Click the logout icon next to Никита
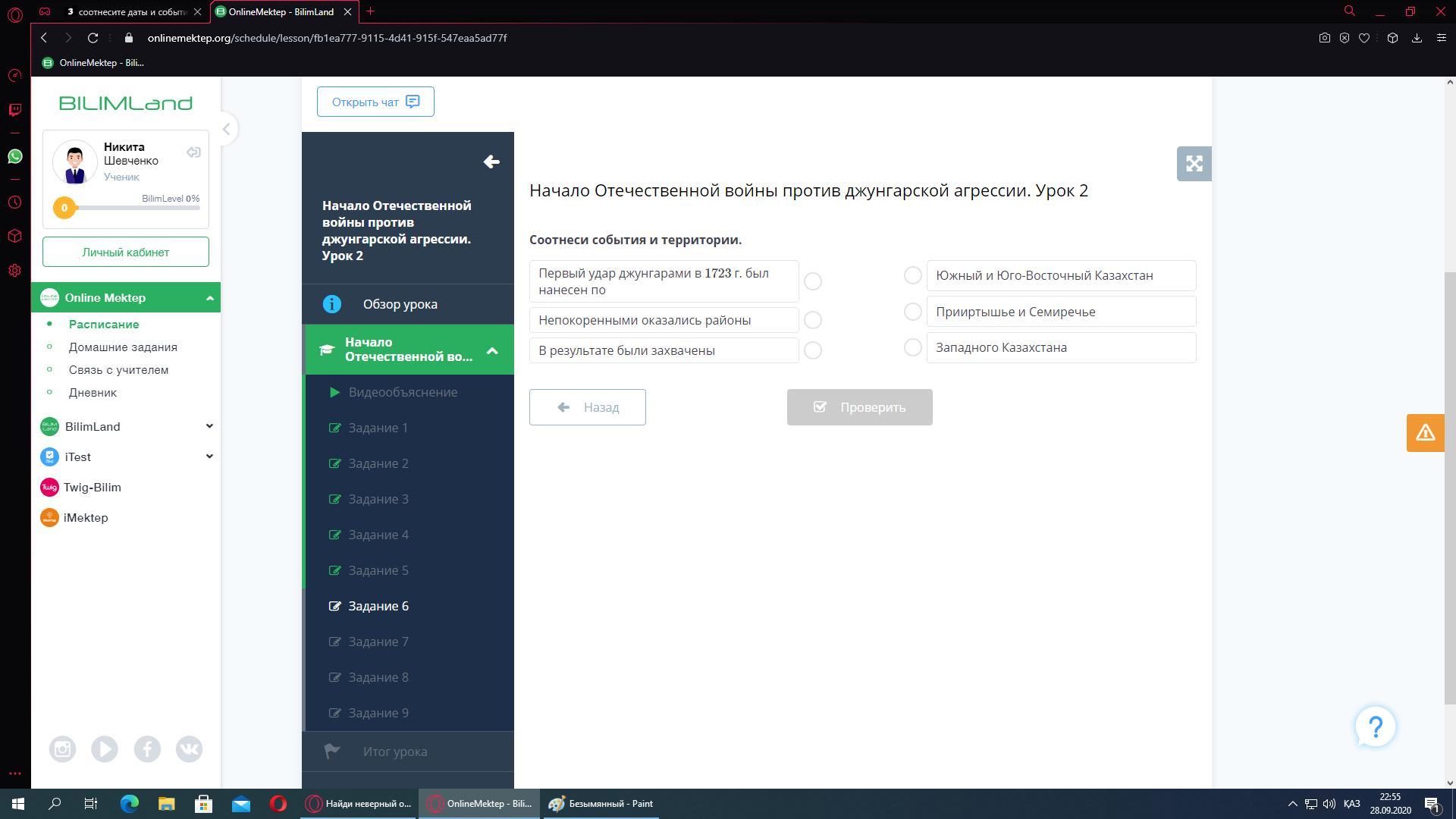Image resolution: width=1456 pixels, height=819 pixels. 193,152
